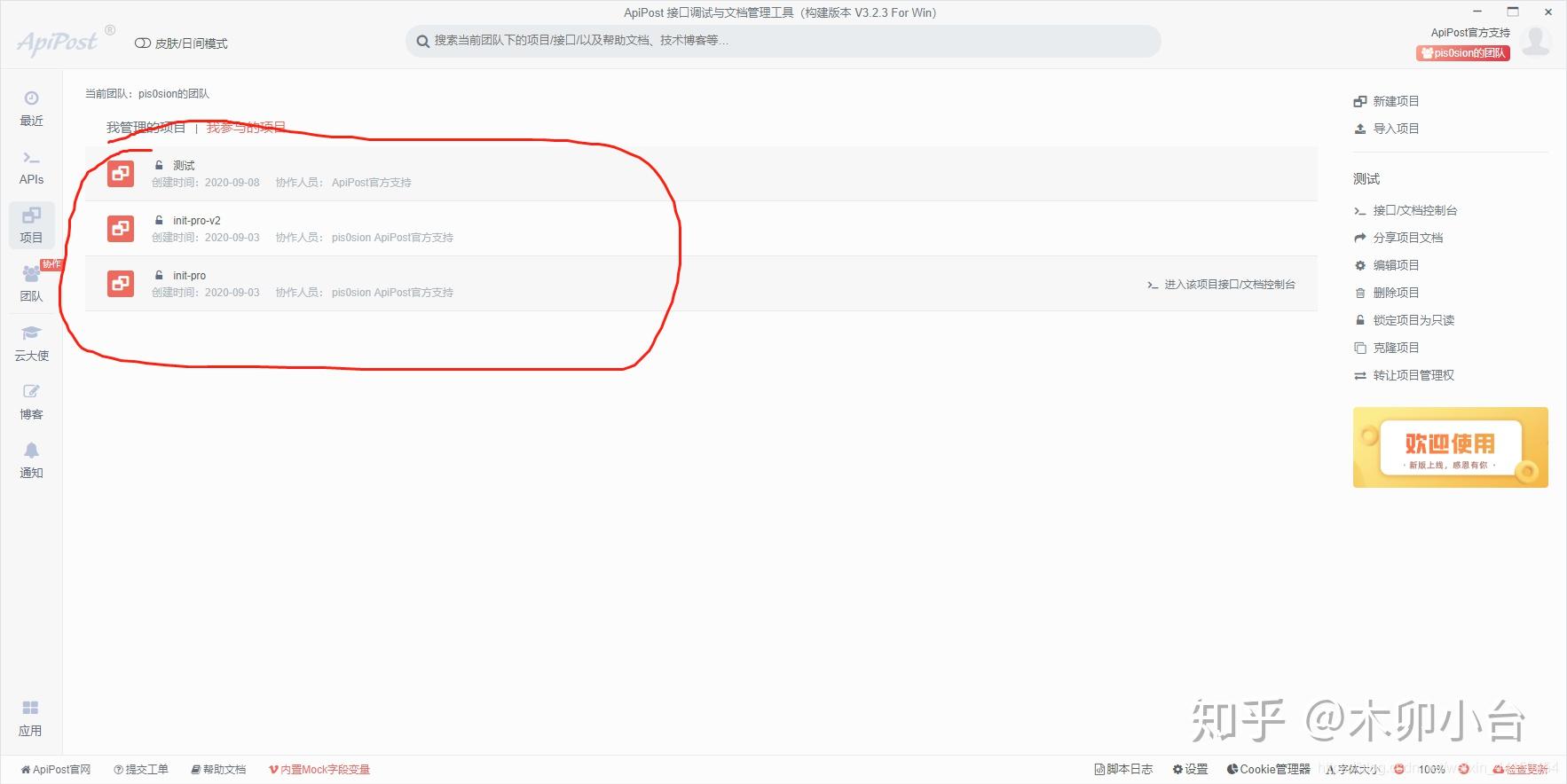Click 编辑项目 to edit the project
This screenshot has height=784, width=1567.
coord(1386,265)
